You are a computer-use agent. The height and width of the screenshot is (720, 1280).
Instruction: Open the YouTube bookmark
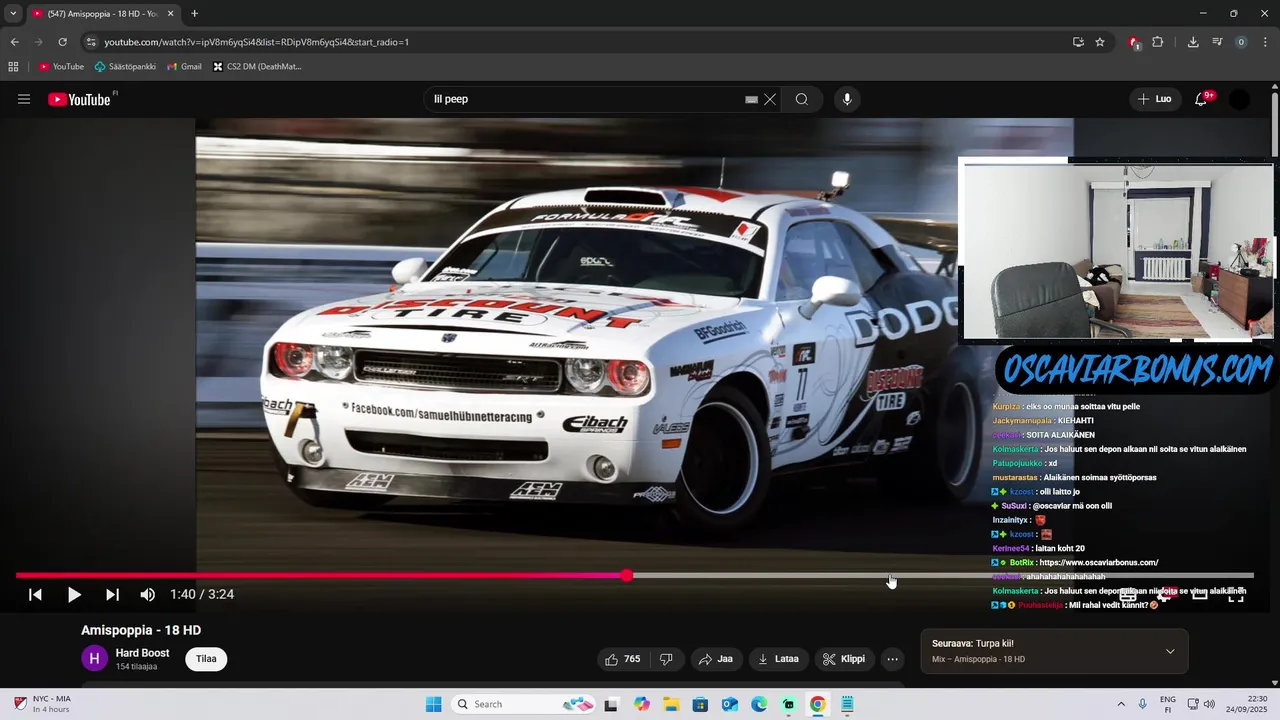pos(61,67)
